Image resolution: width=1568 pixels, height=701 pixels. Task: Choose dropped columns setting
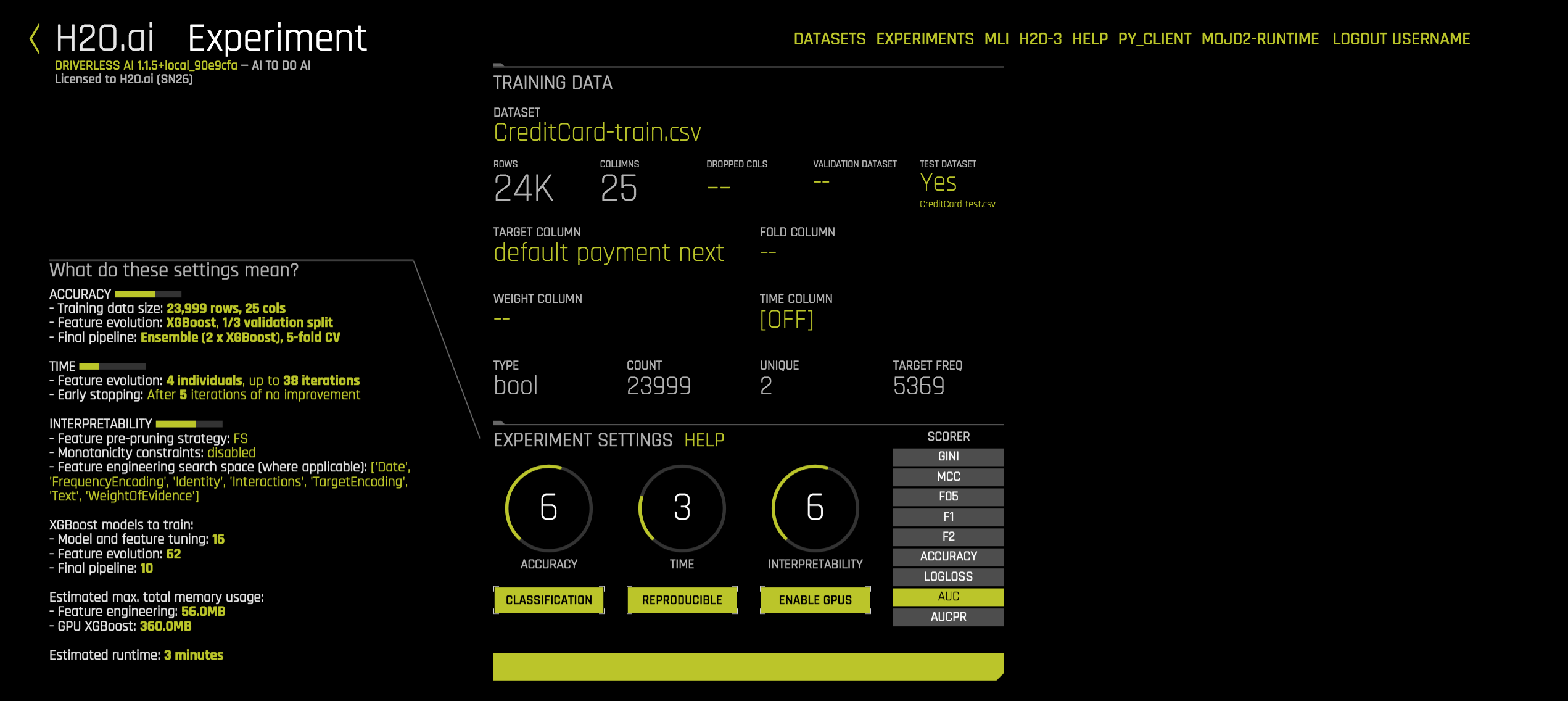[x=719, y=187]
